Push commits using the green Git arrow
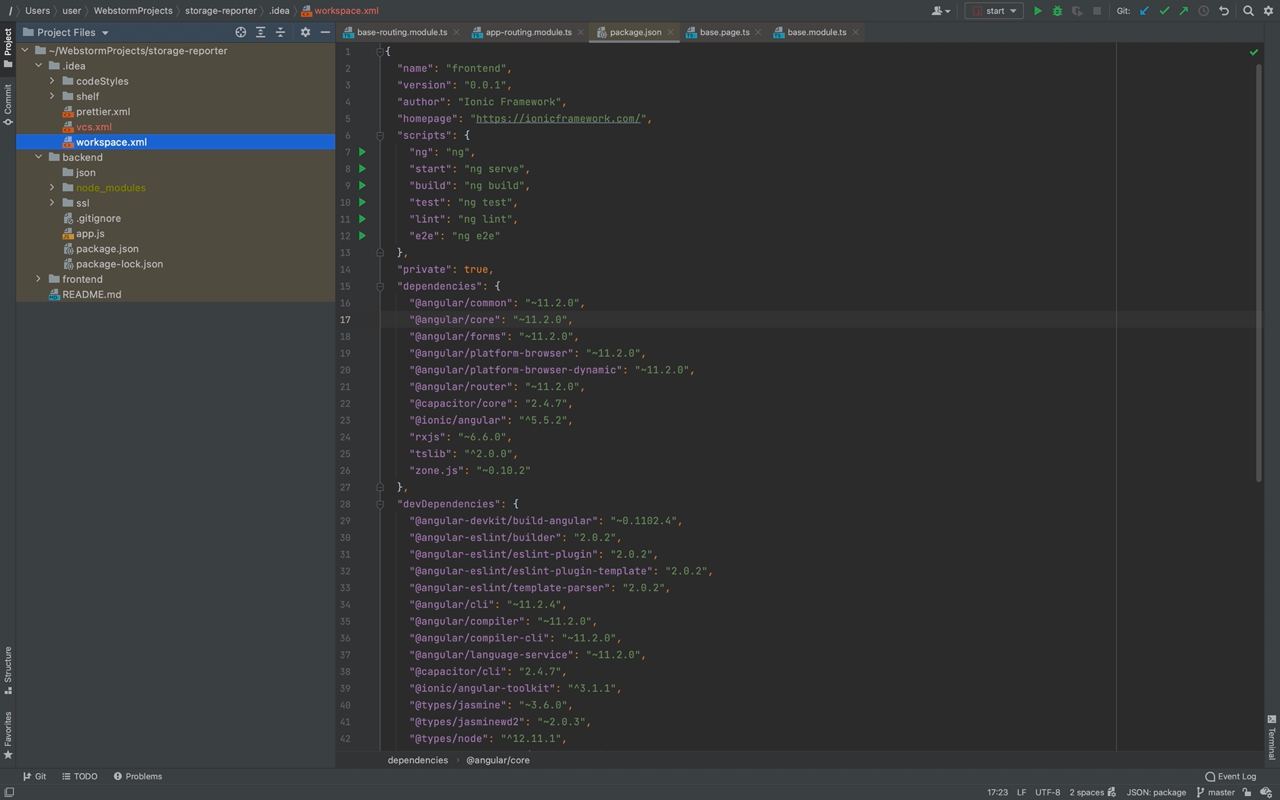 point(1184,11)
